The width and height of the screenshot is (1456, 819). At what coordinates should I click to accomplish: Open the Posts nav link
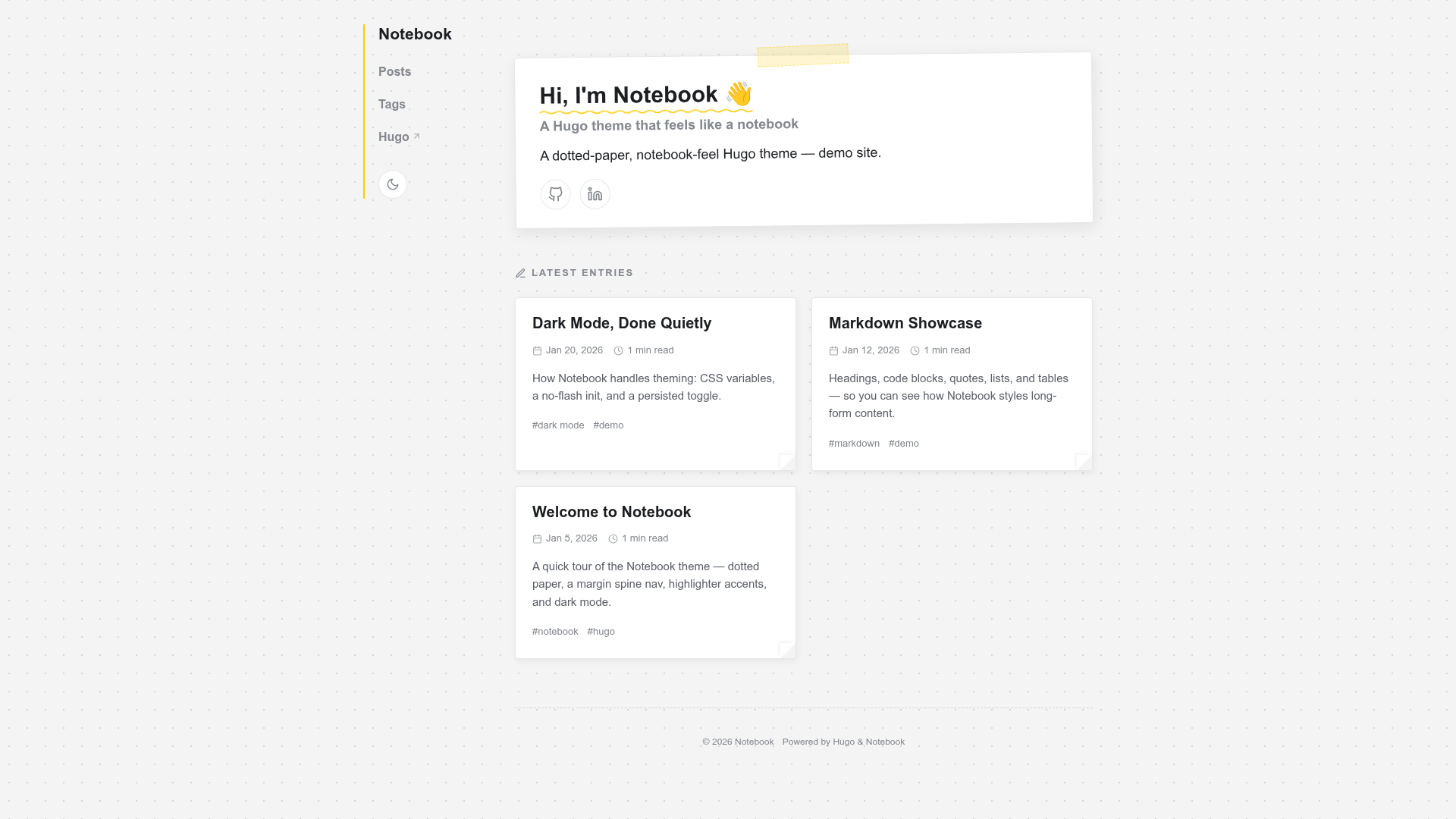394,71
